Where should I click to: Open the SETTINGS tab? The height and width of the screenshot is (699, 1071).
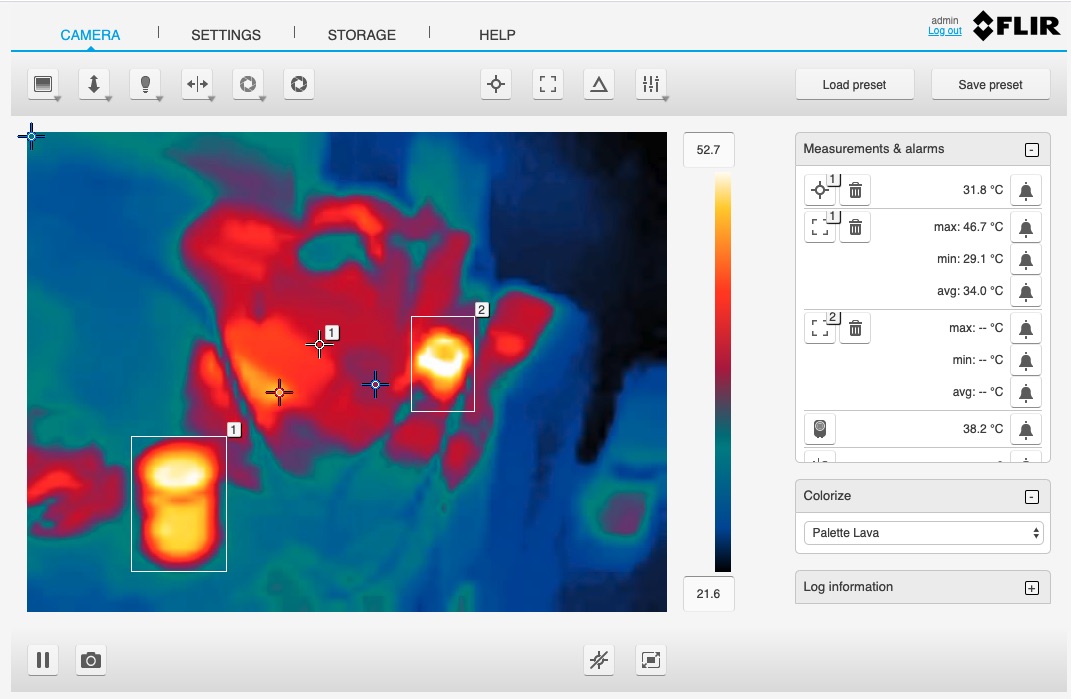coord(225,34)
